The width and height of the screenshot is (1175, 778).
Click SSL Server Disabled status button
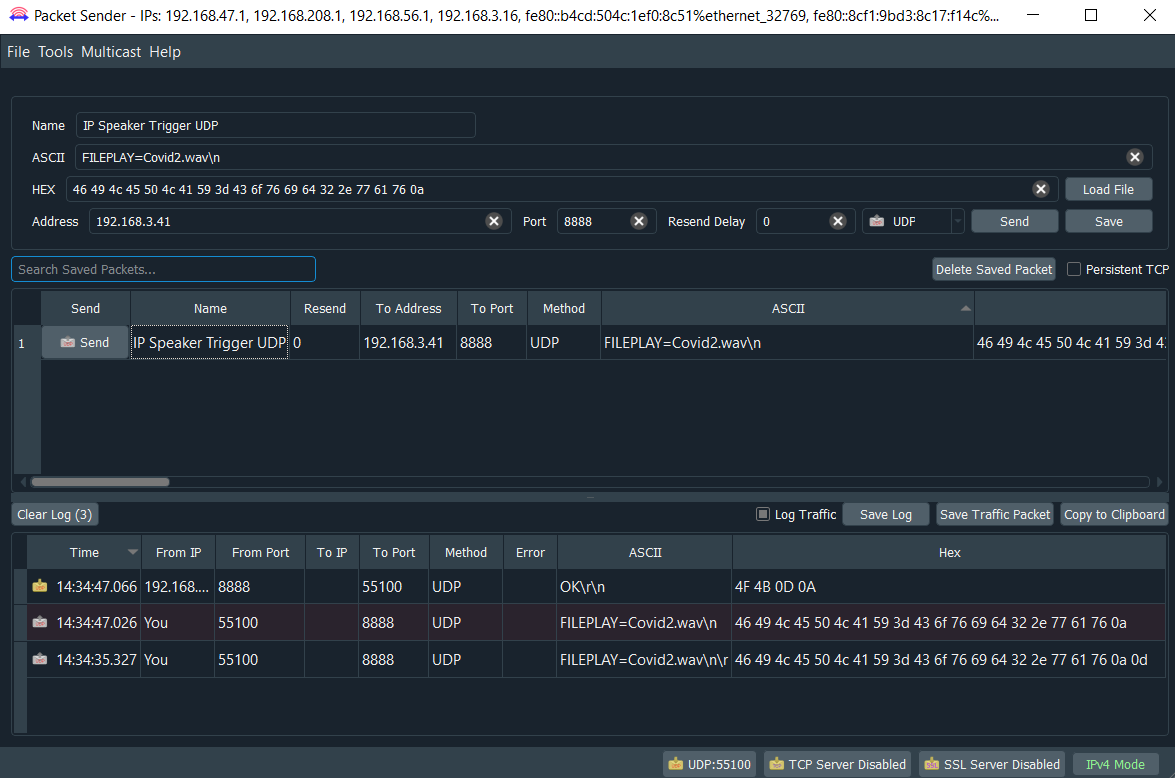(991, 764)
